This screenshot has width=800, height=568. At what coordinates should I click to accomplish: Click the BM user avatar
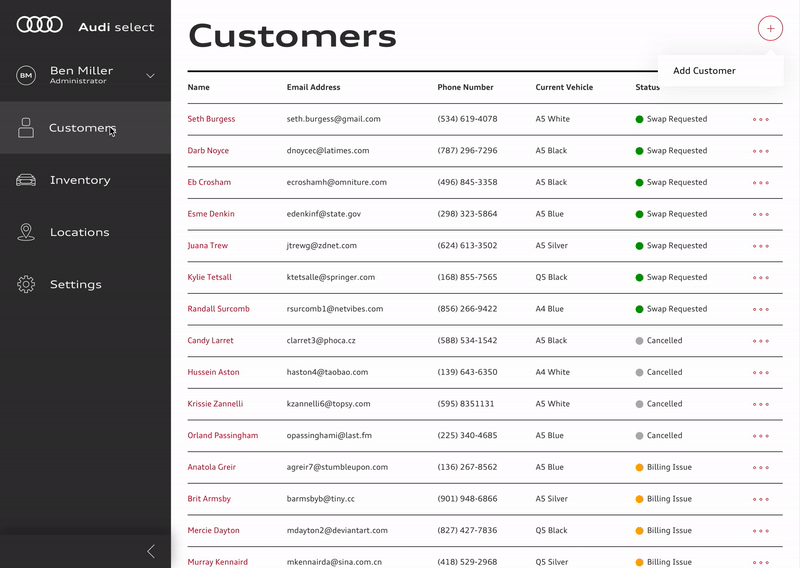click(x=26, y=76)
